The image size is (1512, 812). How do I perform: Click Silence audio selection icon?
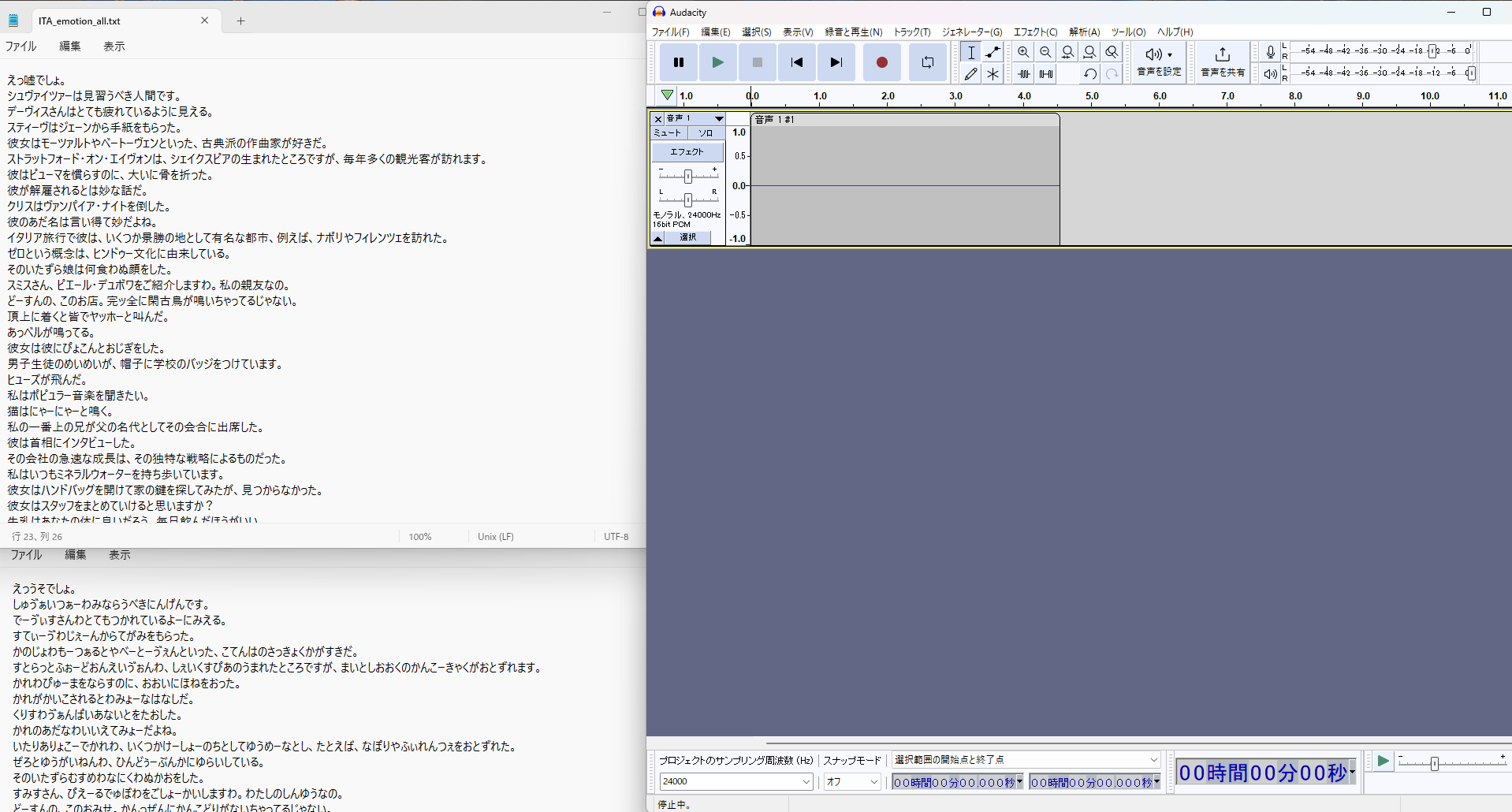[1045, 73]
